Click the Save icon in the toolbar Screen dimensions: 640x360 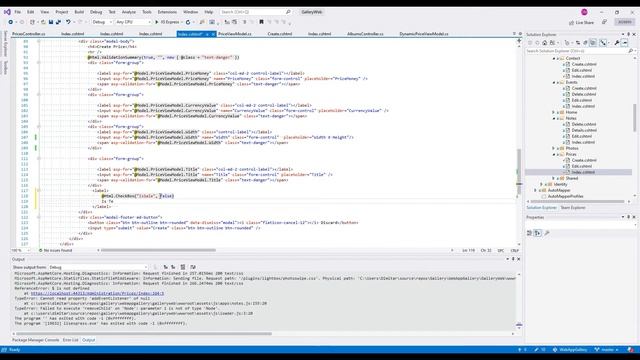point(51,22)
